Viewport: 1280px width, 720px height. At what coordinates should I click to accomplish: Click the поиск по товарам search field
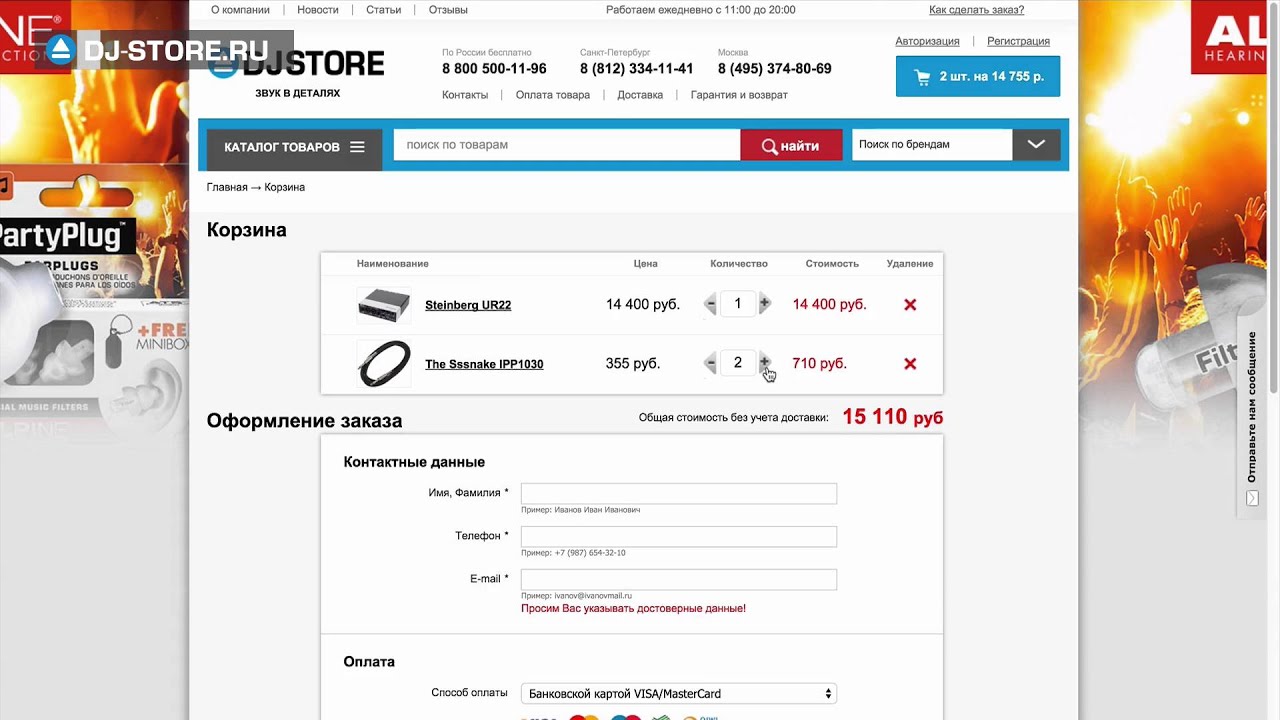pyautogui.click(x=567, y=145)
